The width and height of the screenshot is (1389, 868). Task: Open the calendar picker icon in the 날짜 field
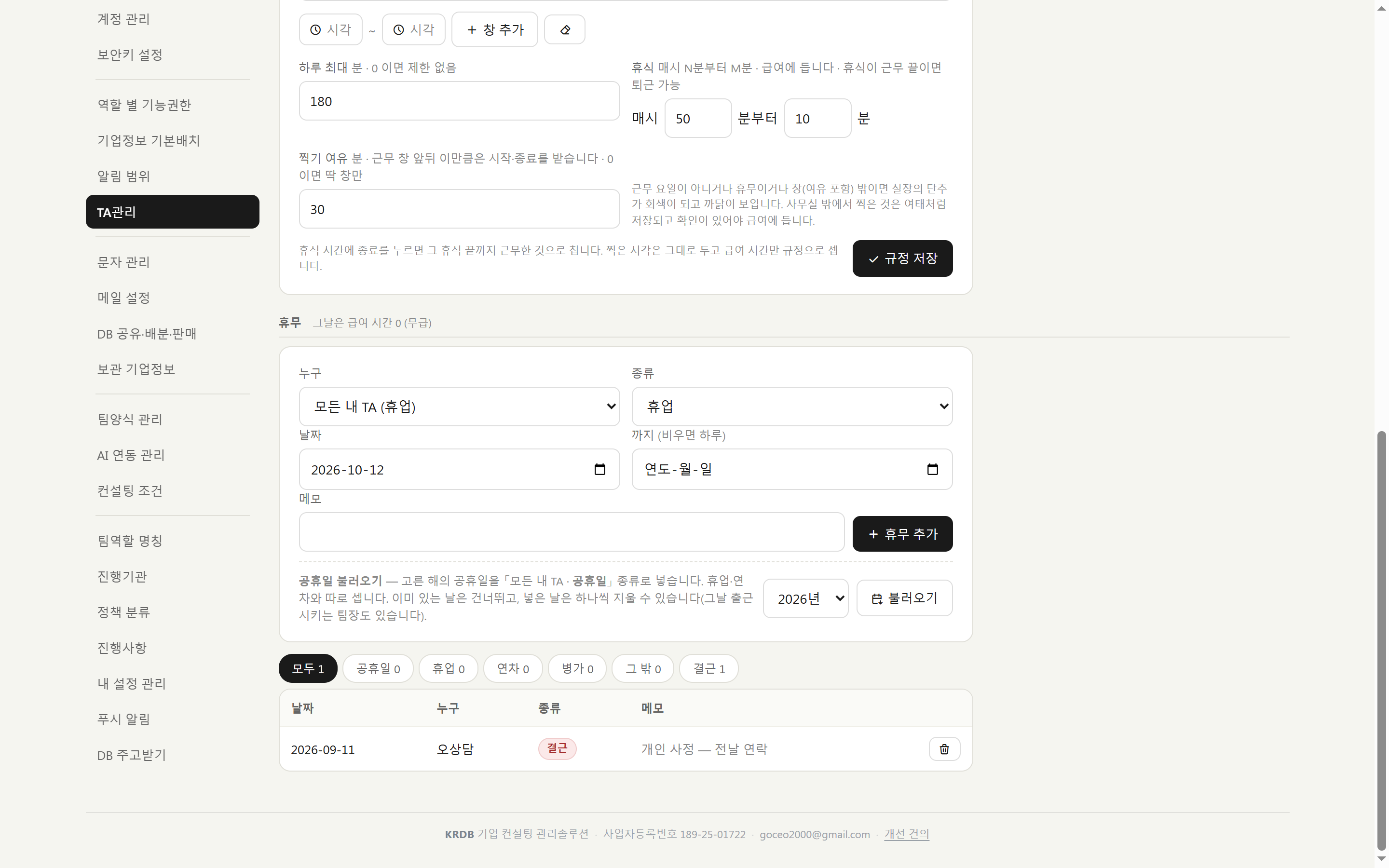[x=600, y=470]
